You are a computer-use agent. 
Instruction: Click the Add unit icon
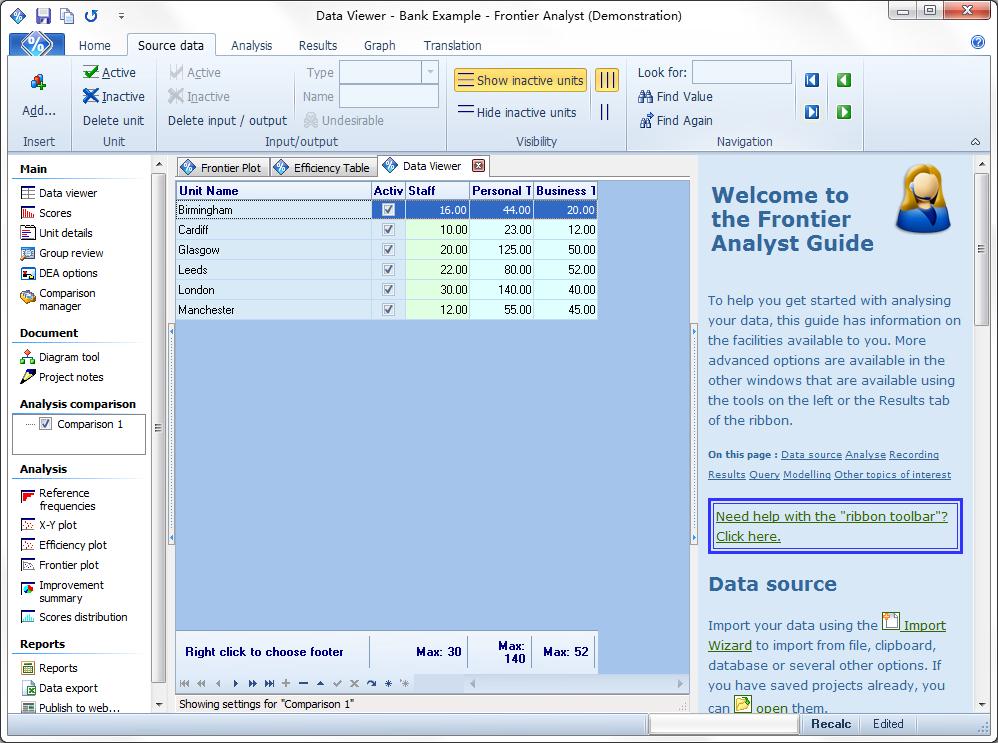point(38,83)
